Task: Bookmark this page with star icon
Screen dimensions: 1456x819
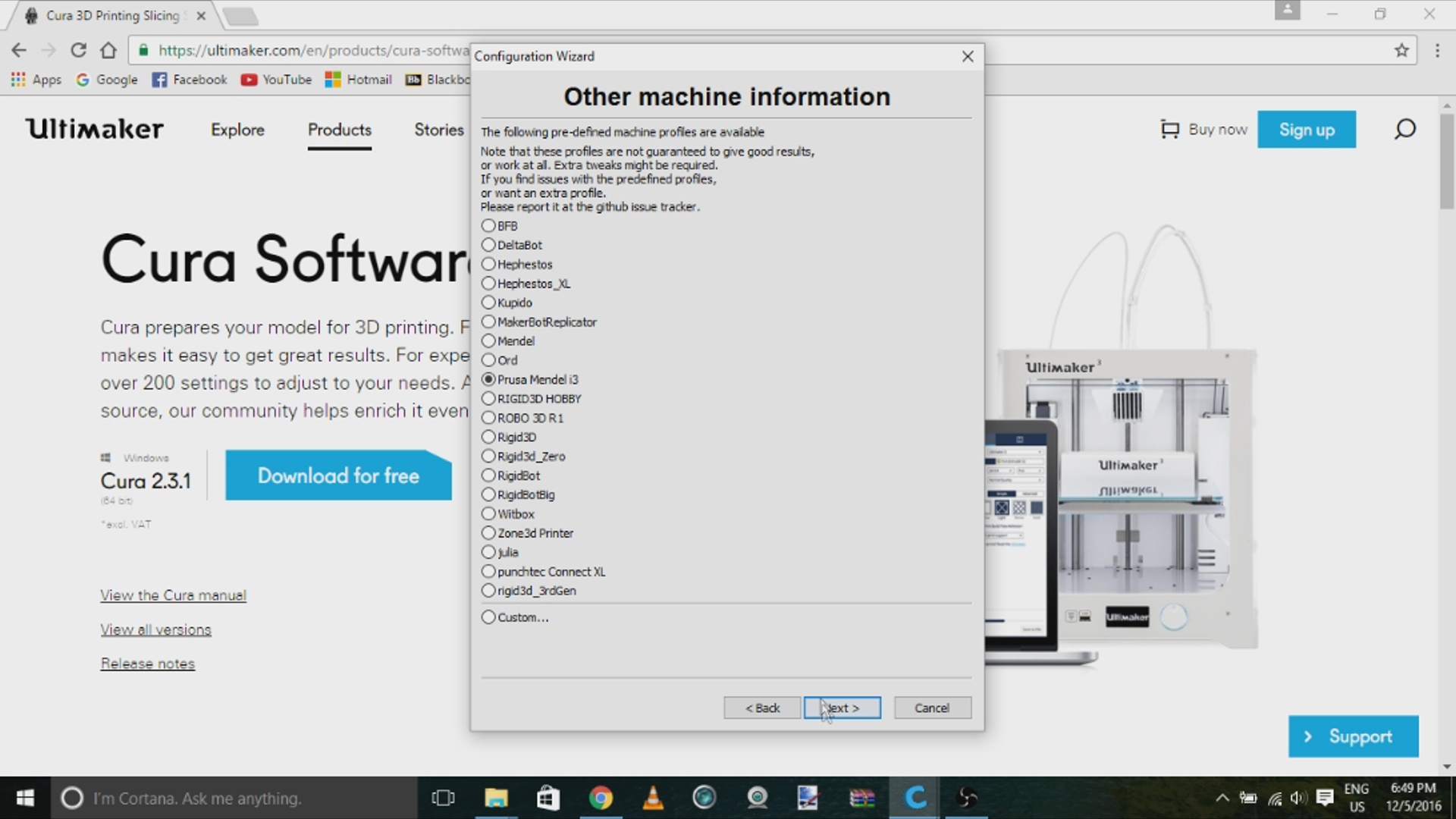Action: 1401,50
